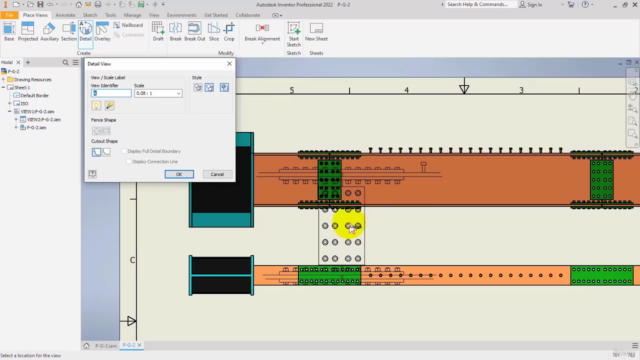Select the Slice tool

click(214, 31)
